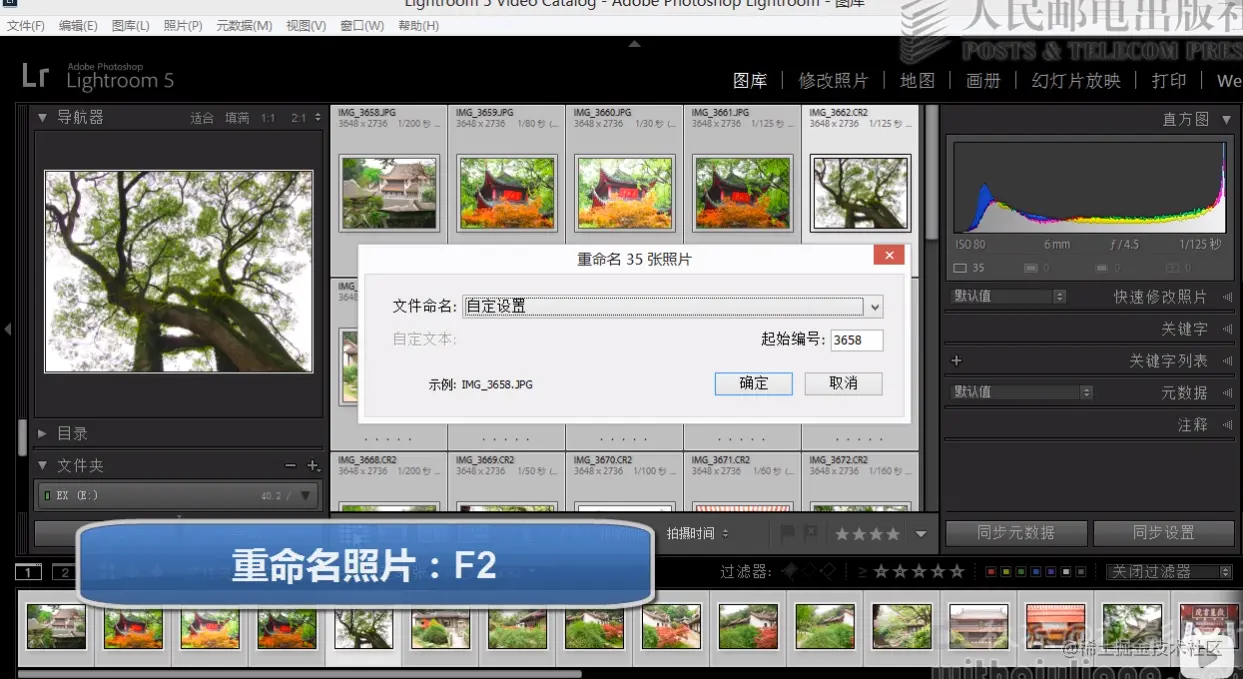Screen dimensions: 1243x679
Task: Toggle the rejected flag filter icon
Action: [827, 571]
